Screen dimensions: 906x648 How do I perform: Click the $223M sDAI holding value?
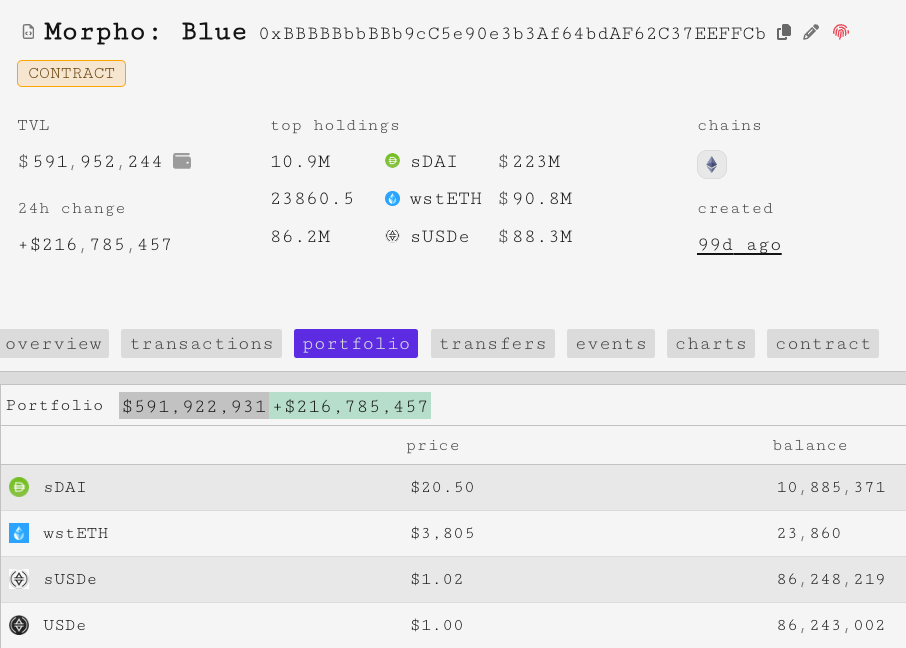click(529, 161)
